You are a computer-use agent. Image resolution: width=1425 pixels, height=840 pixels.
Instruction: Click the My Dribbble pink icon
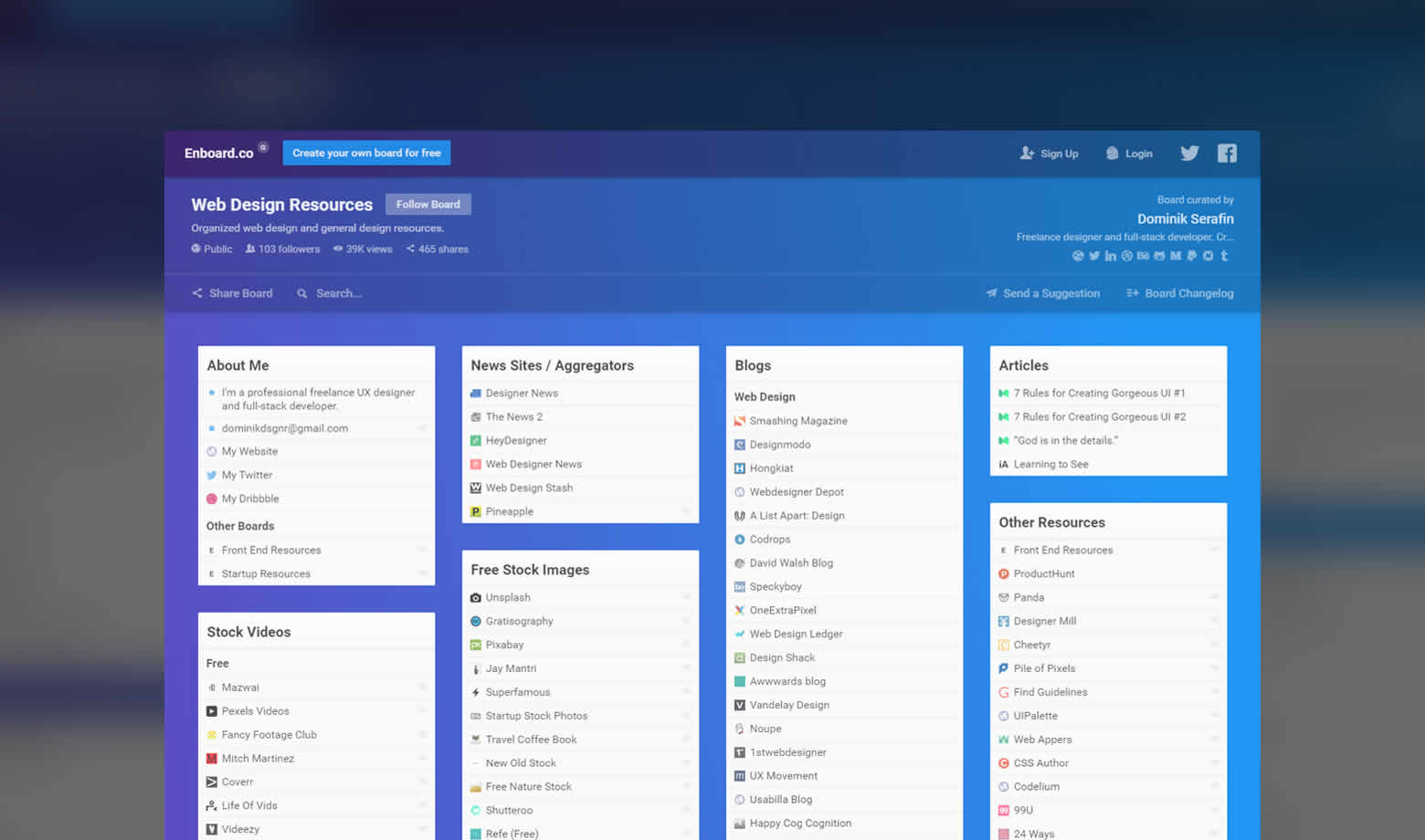(x=212, y=499)
